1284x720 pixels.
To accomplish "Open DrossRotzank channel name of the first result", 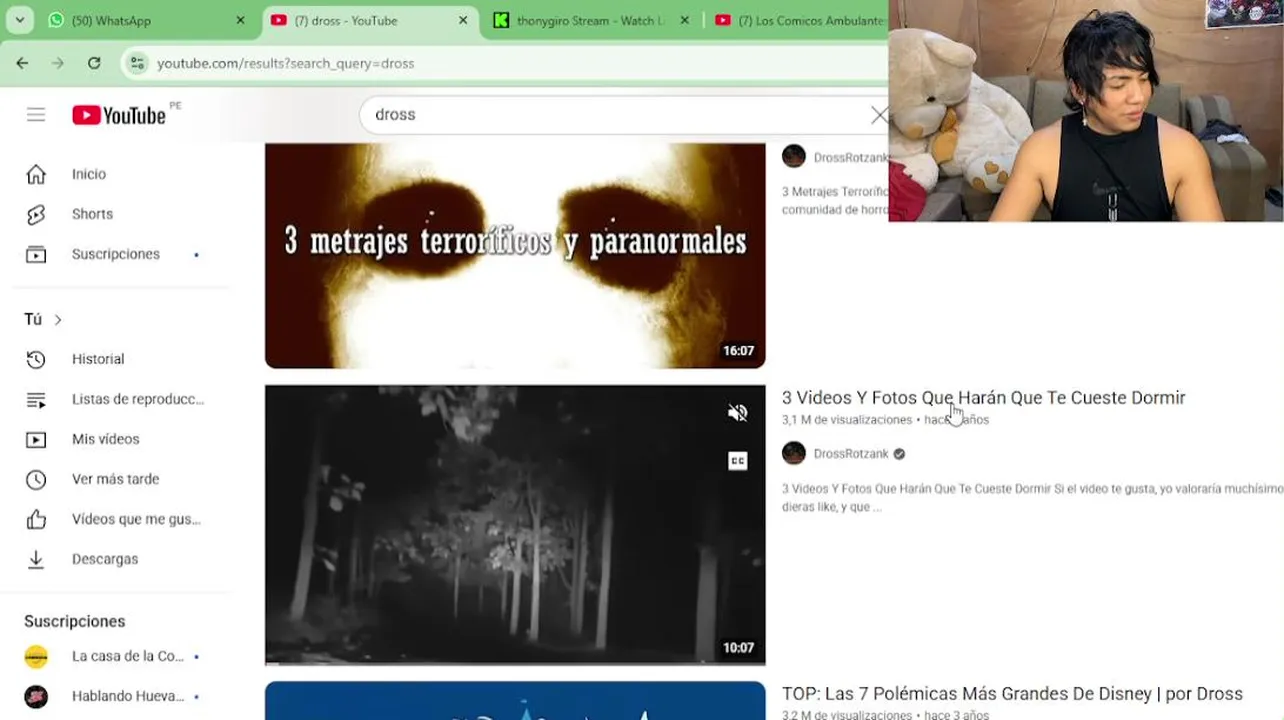I will (x=851, y=158).
